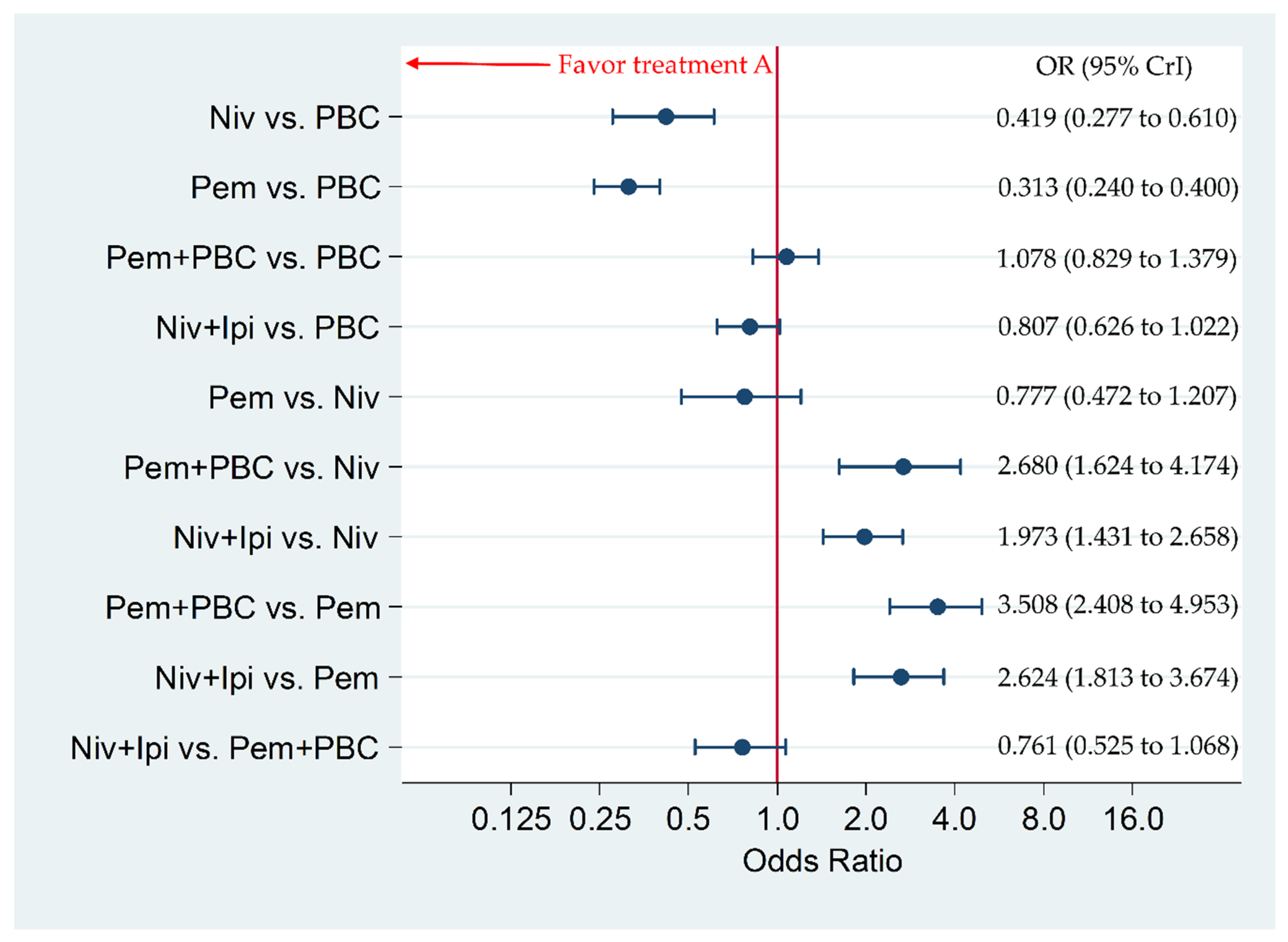Select the Niv+Ipi vs. Pem row label
1288x942 pixels.
pos(266,678)
